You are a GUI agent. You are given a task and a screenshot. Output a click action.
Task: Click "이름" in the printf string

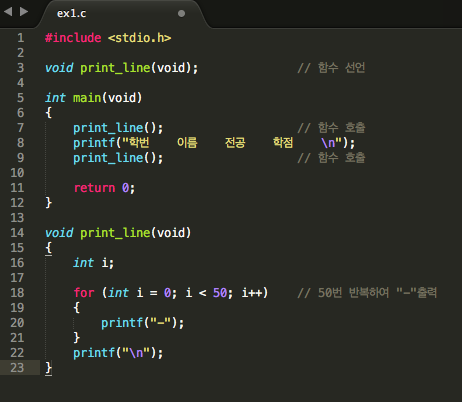pyautogui.click(x=187, y=143)
